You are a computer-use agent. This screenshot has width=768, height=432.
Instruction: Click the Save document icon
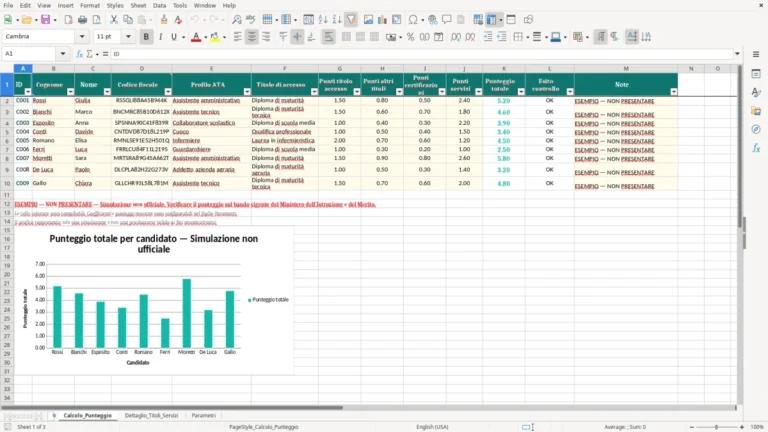tap(45, 20)
